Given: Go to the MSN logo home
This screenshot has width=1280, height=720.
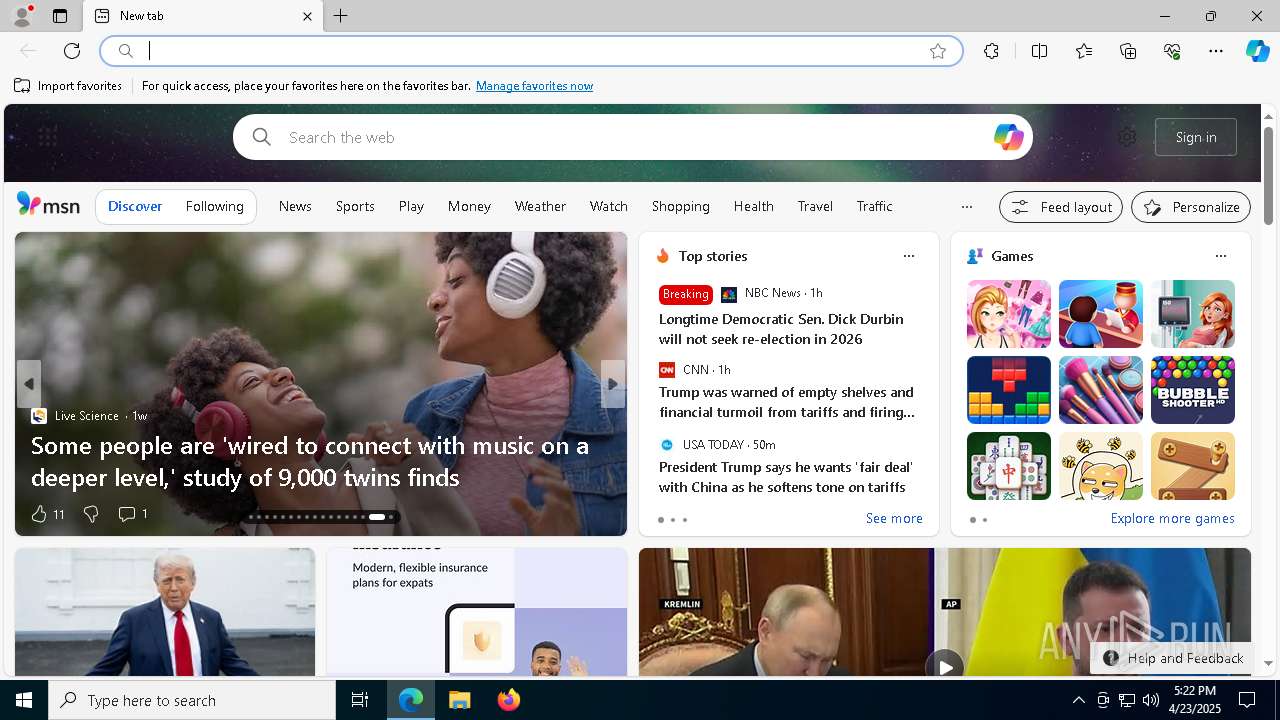Looking at the screenshot, I should (48, 205).
